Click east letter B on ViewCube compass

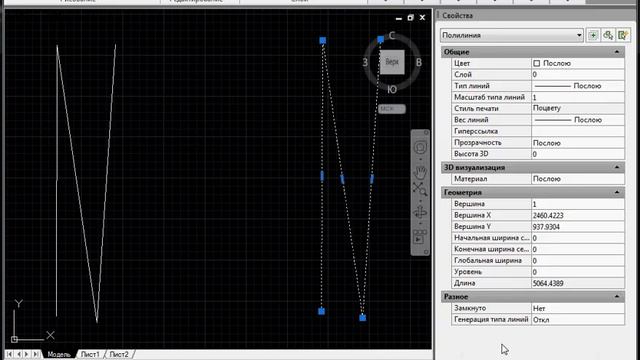pyautogui.click(x=419, y=62)
